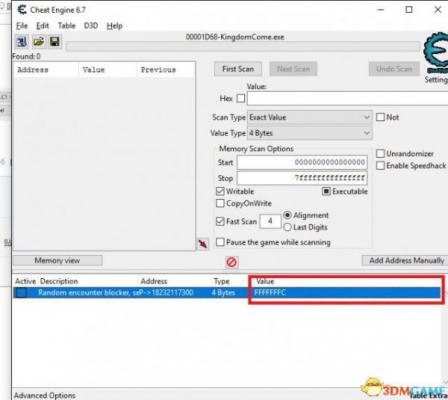Click the First Scan button
This screenshot has width=448, height=400.
pos(238,69)
